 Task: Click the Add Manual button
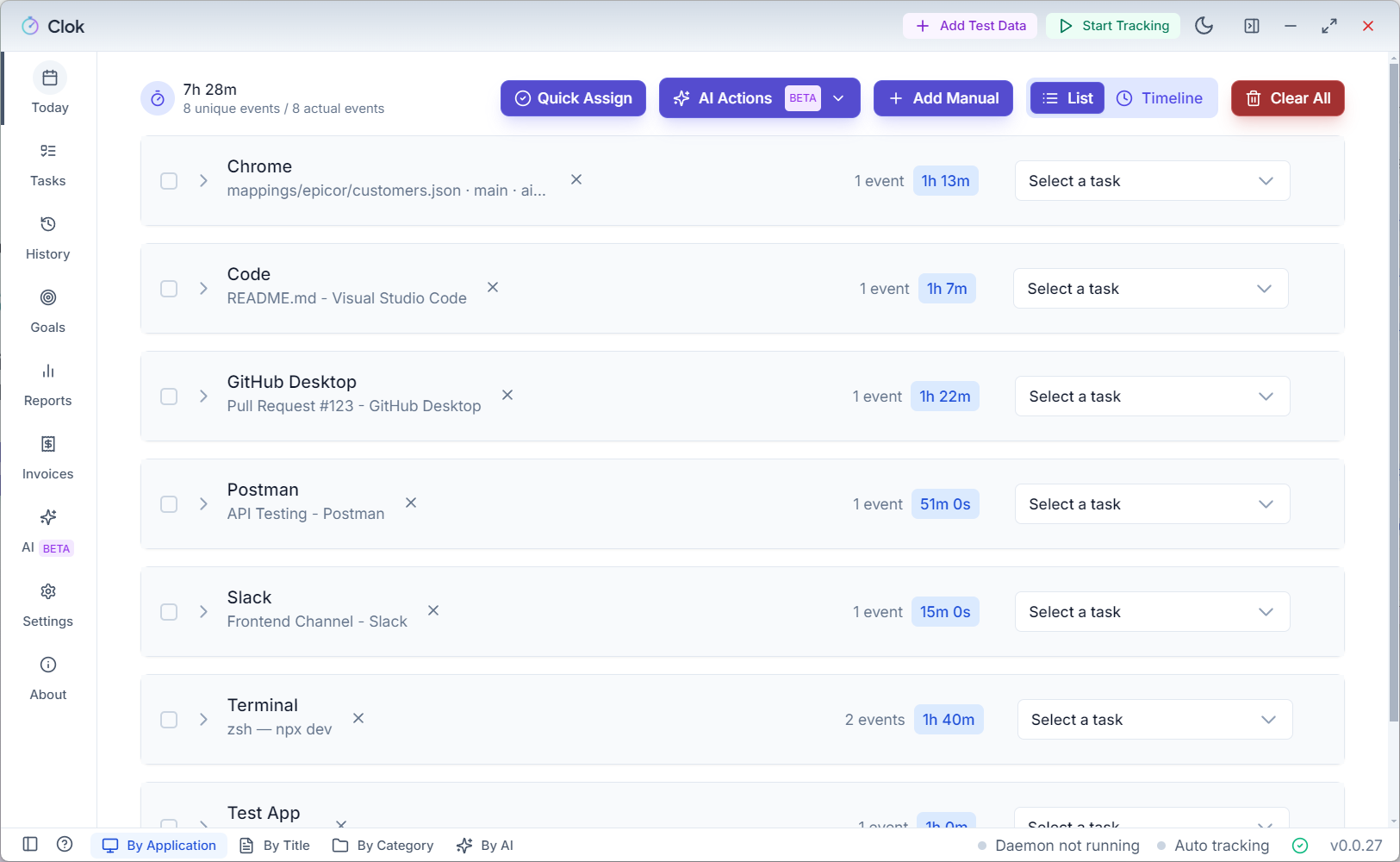point(943,98)
